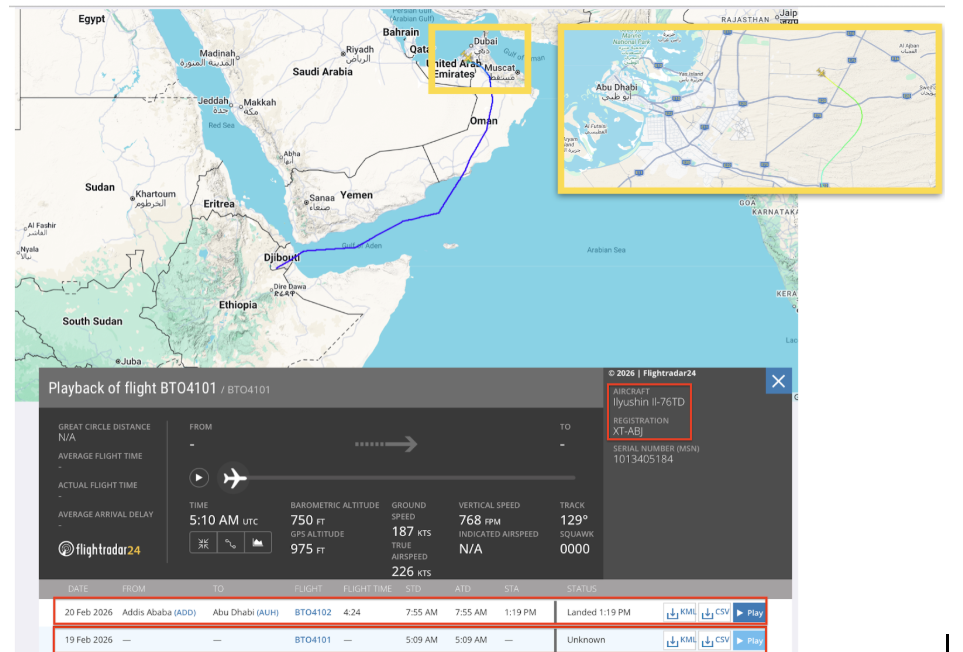This screenshot has height=652, width=963.
Task: Click the FLIGHT TIME column header
Action: coord(367,589)
